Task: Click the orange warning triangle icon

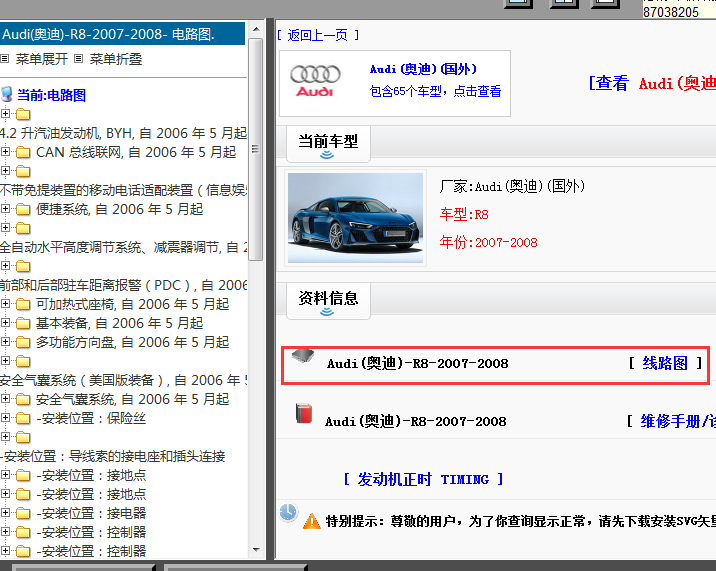Action: pyautogui.click(x=312, y=521)
